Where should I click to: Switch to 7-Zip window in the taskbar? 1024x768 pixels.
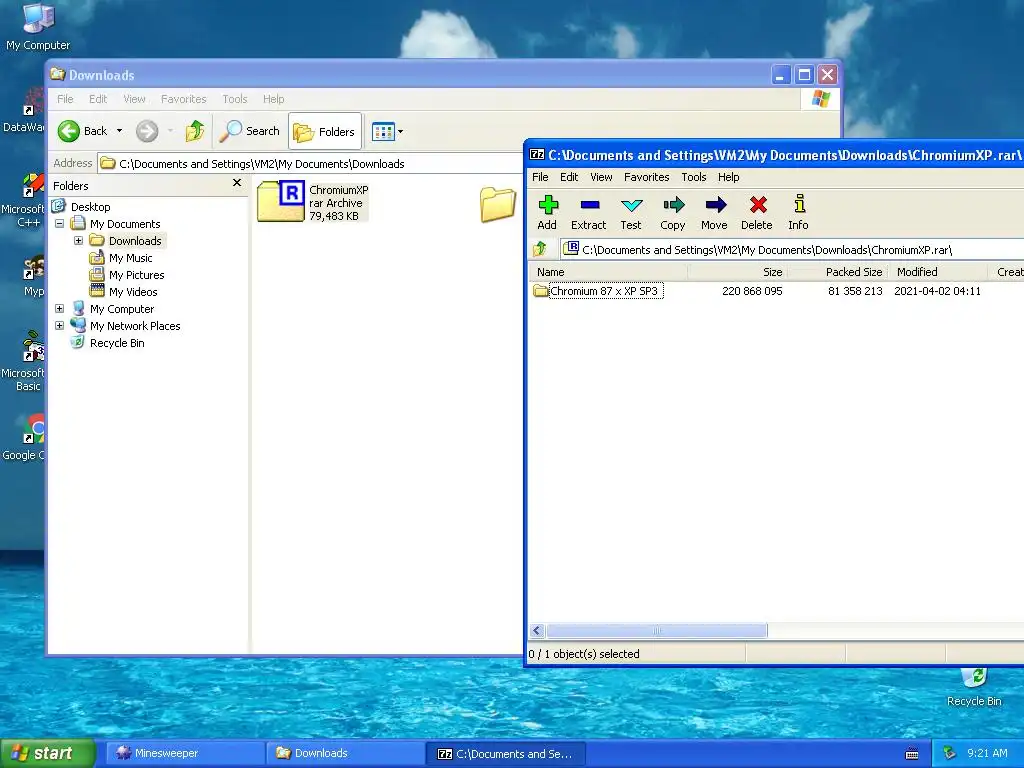tap(505, 753)
